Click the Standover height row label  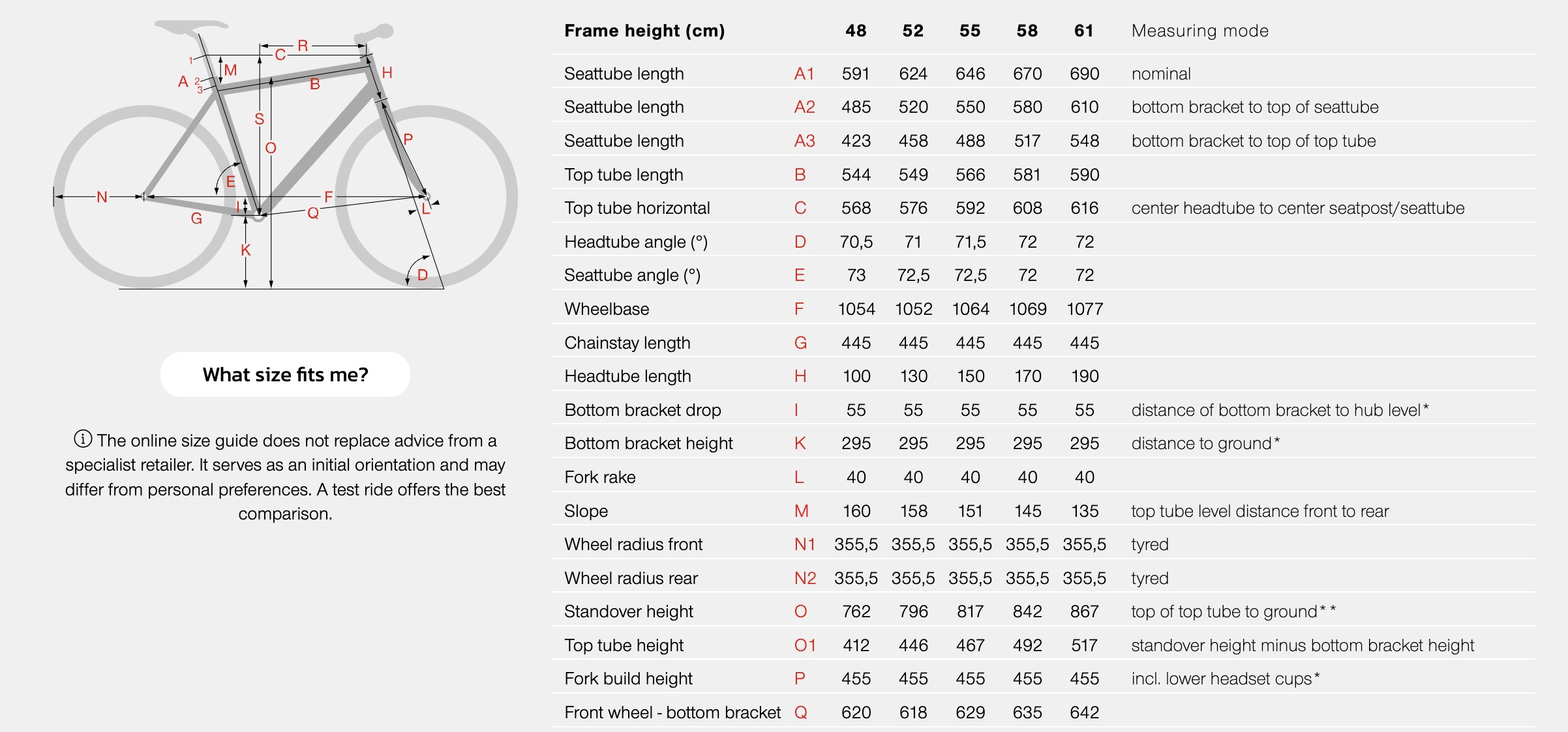point(629,611)
